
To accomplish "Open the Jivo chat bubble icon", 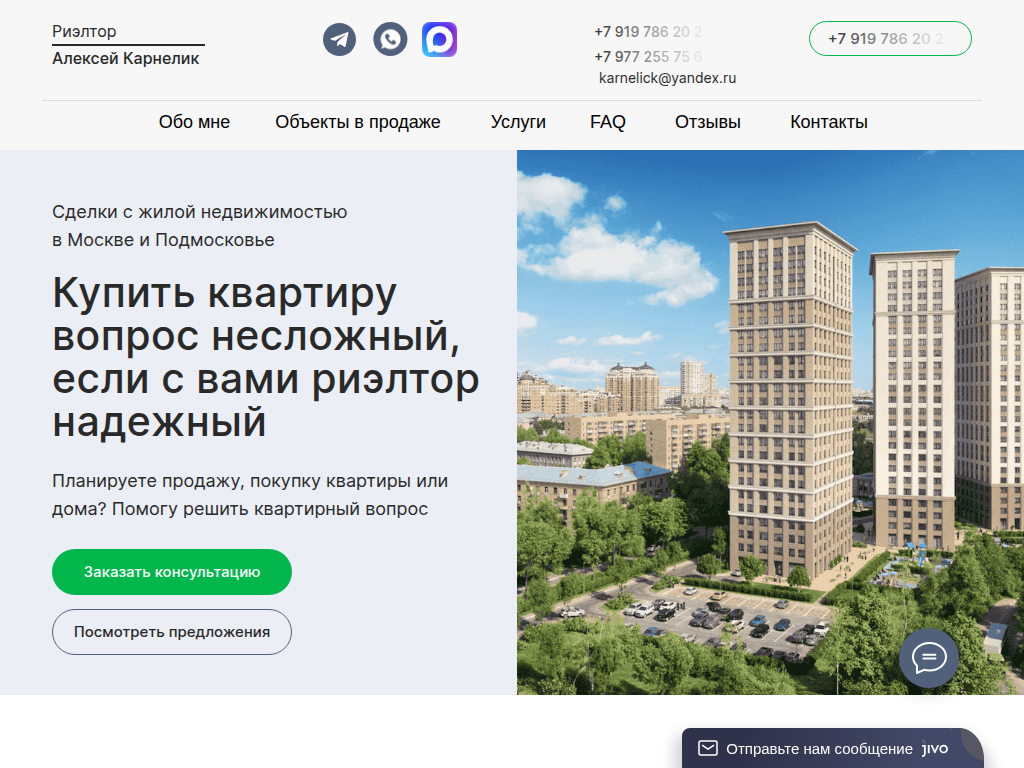I will pyautogui.click(x=928, y=658).
